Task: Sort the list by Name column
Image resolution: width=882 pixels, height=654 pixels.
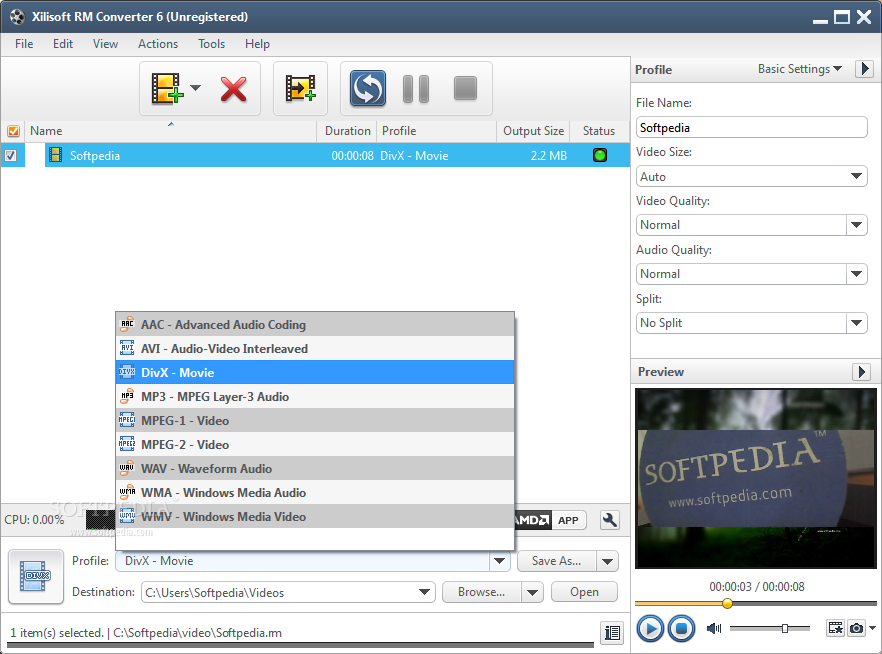Action: (x=170, y=131)
